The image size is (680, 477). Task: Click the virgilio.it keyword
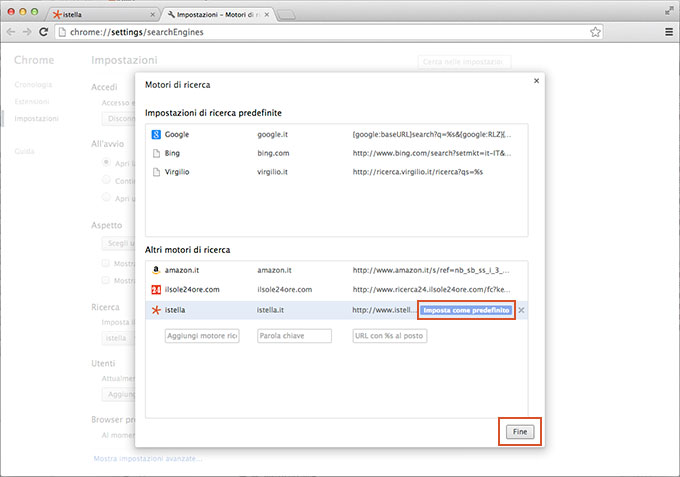[272, 172]
